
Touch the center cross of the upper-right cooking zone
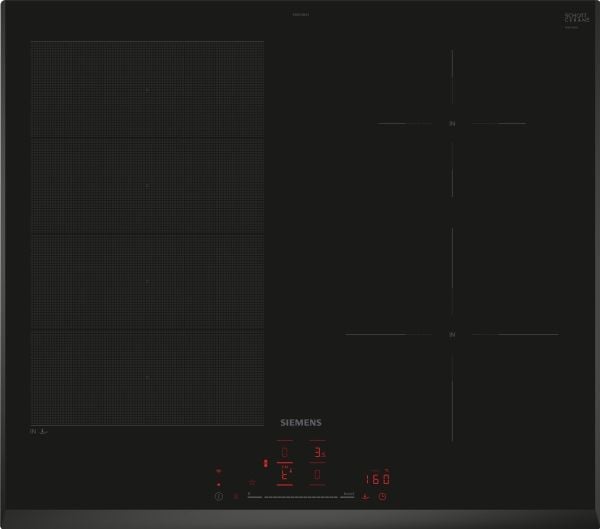pos(452,124)
